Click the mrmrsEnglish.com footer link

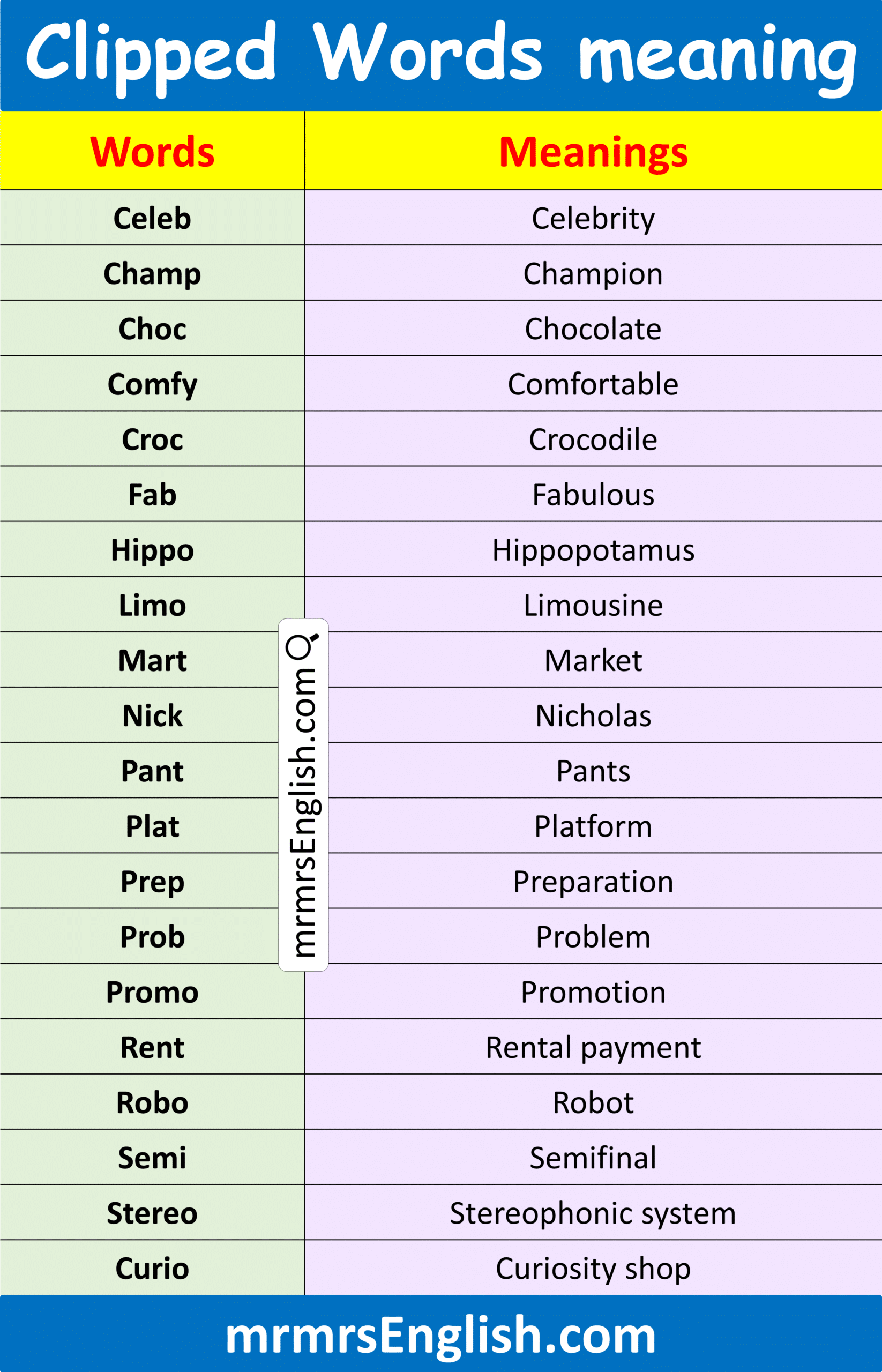(x=440, y=1336)
